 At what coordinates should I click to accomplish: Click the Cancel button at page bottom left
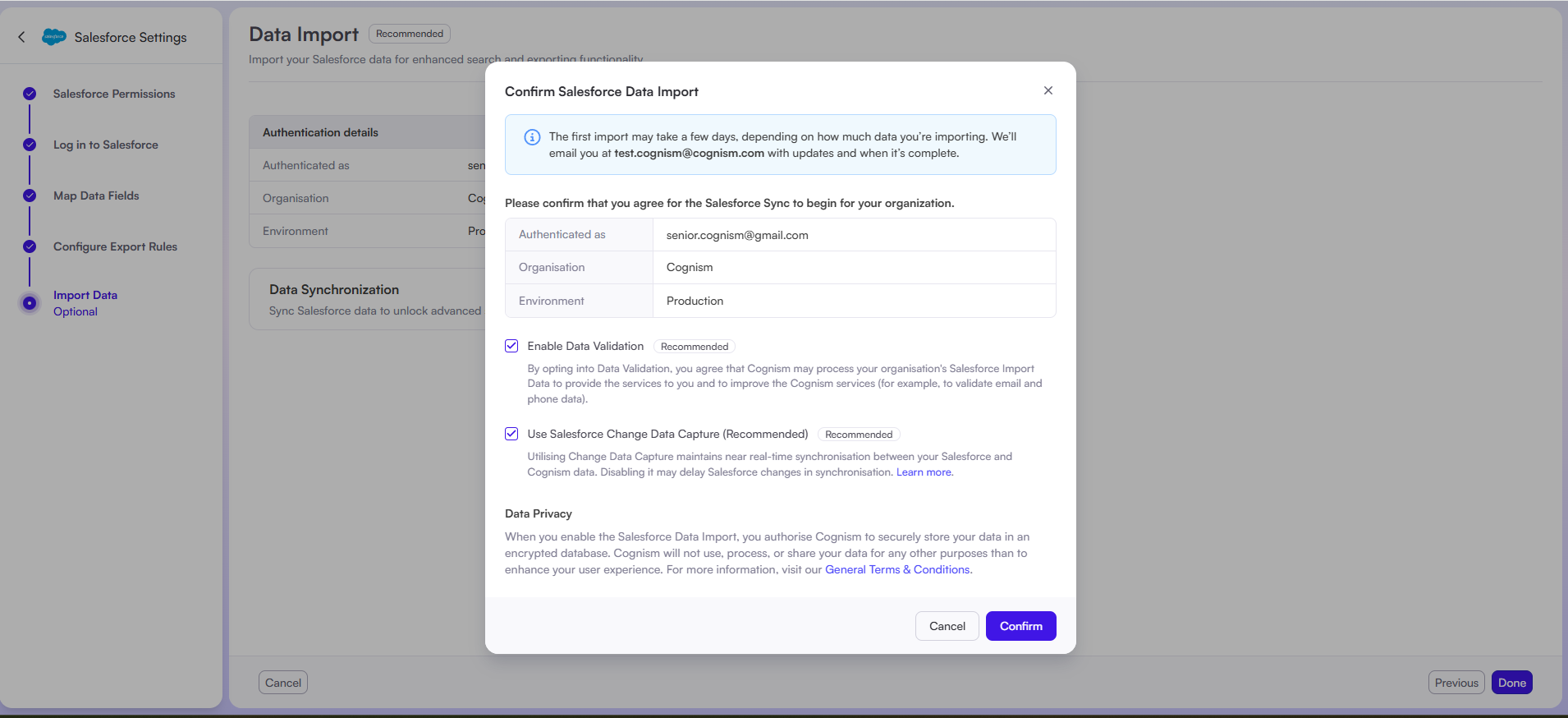(283, 683)
